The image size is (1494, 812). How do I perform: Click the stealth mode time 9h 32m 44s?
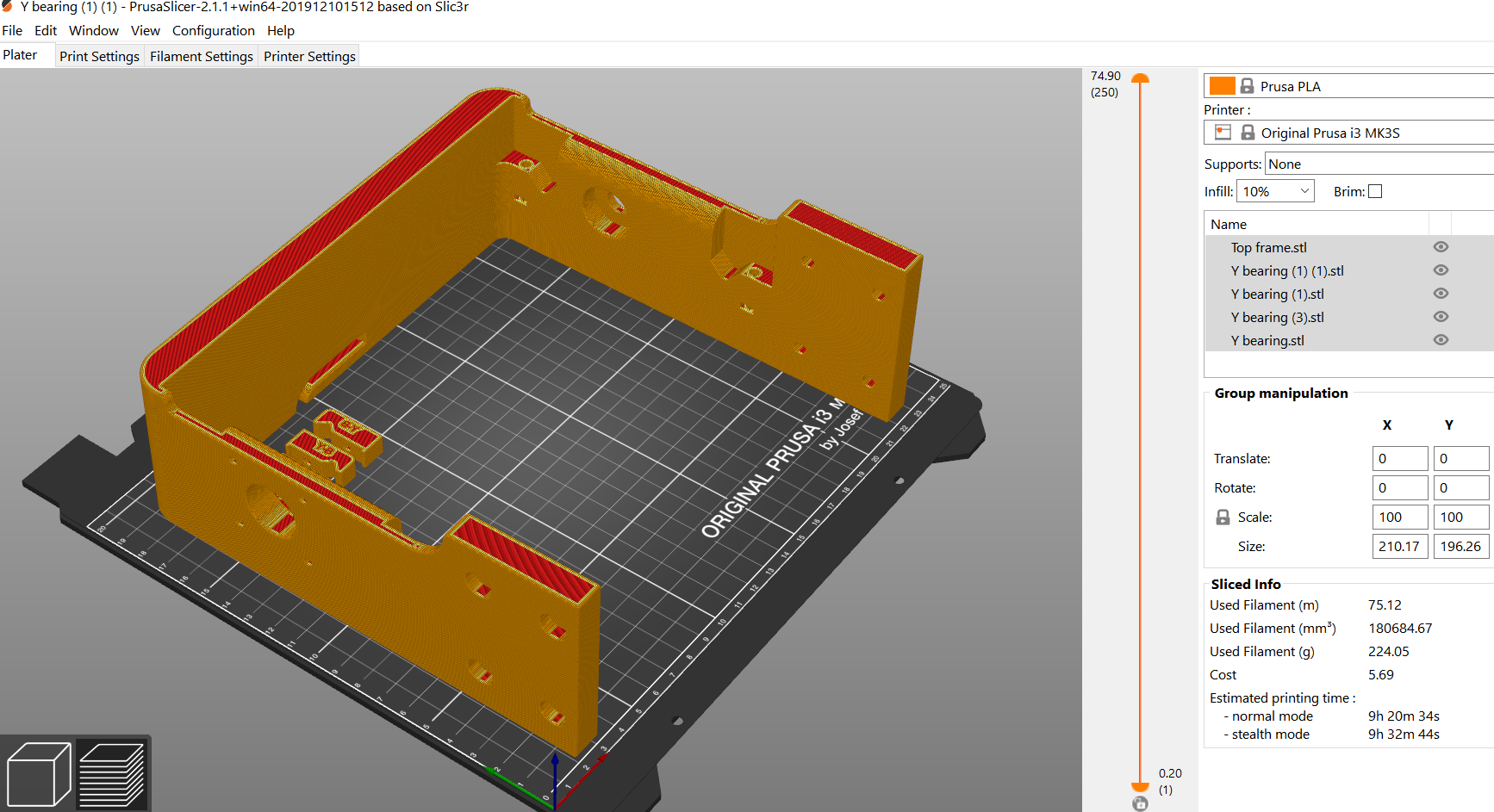point(1404,735)
